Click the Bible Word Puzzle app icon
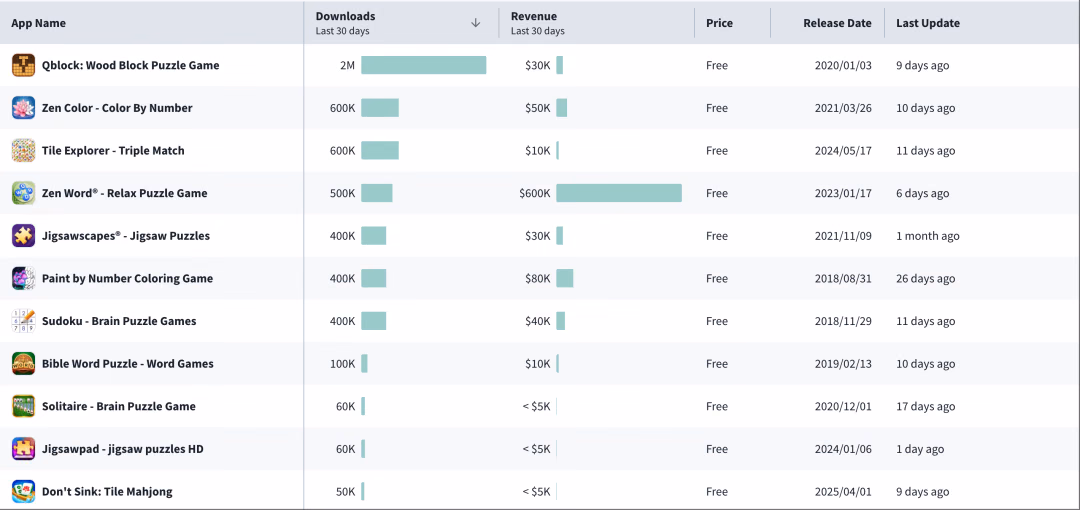 tap(23, 364)
